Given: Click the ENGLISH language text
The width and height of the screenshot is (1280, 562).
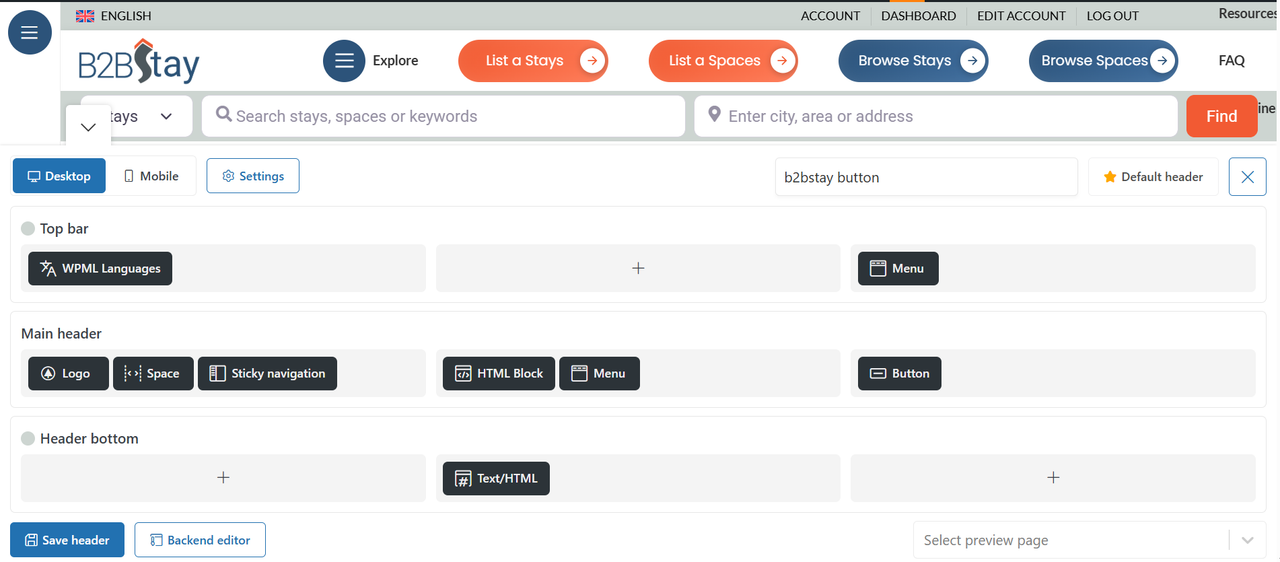Looking at the screenshot, I should point(126,16).
